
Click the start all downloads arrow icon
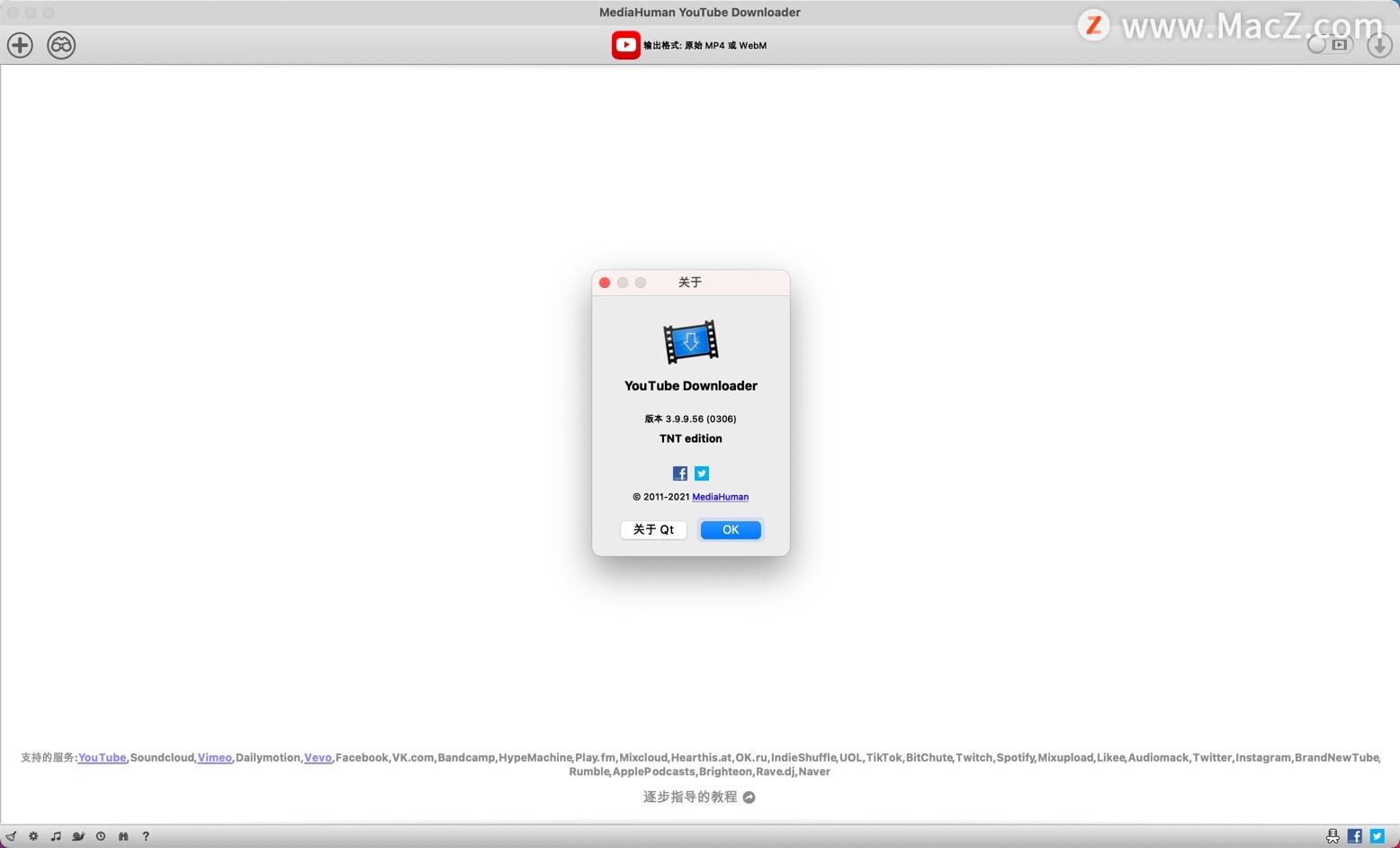pyautogui.click(x=1379, y=45)
